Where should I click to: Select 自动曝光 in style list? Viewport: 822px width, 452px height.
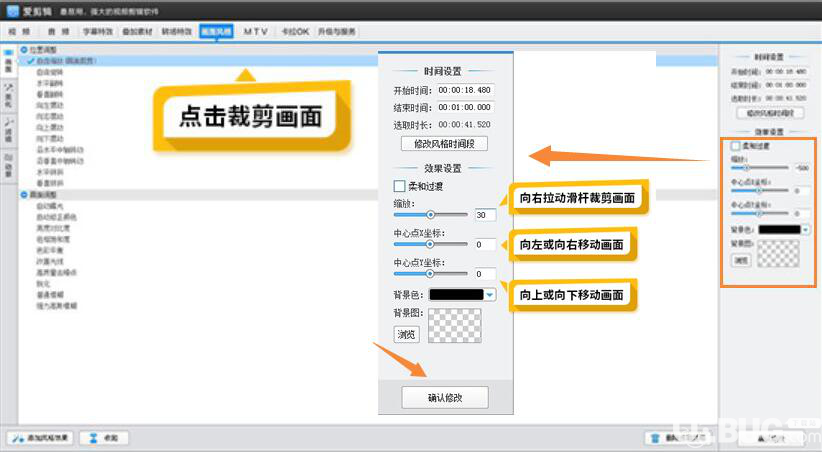(x=50, y=206)
